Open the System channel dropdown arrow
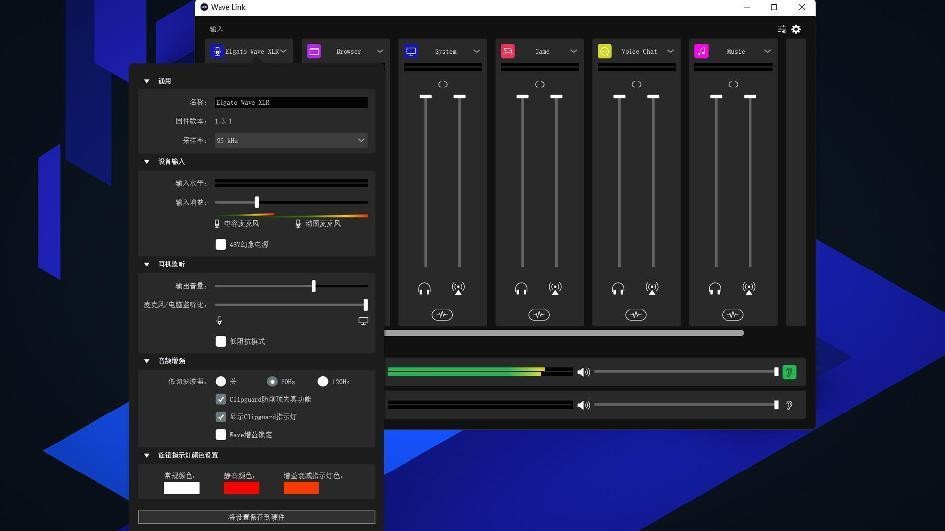This screenshot has height=531, width=945. [x=476, y=51]
